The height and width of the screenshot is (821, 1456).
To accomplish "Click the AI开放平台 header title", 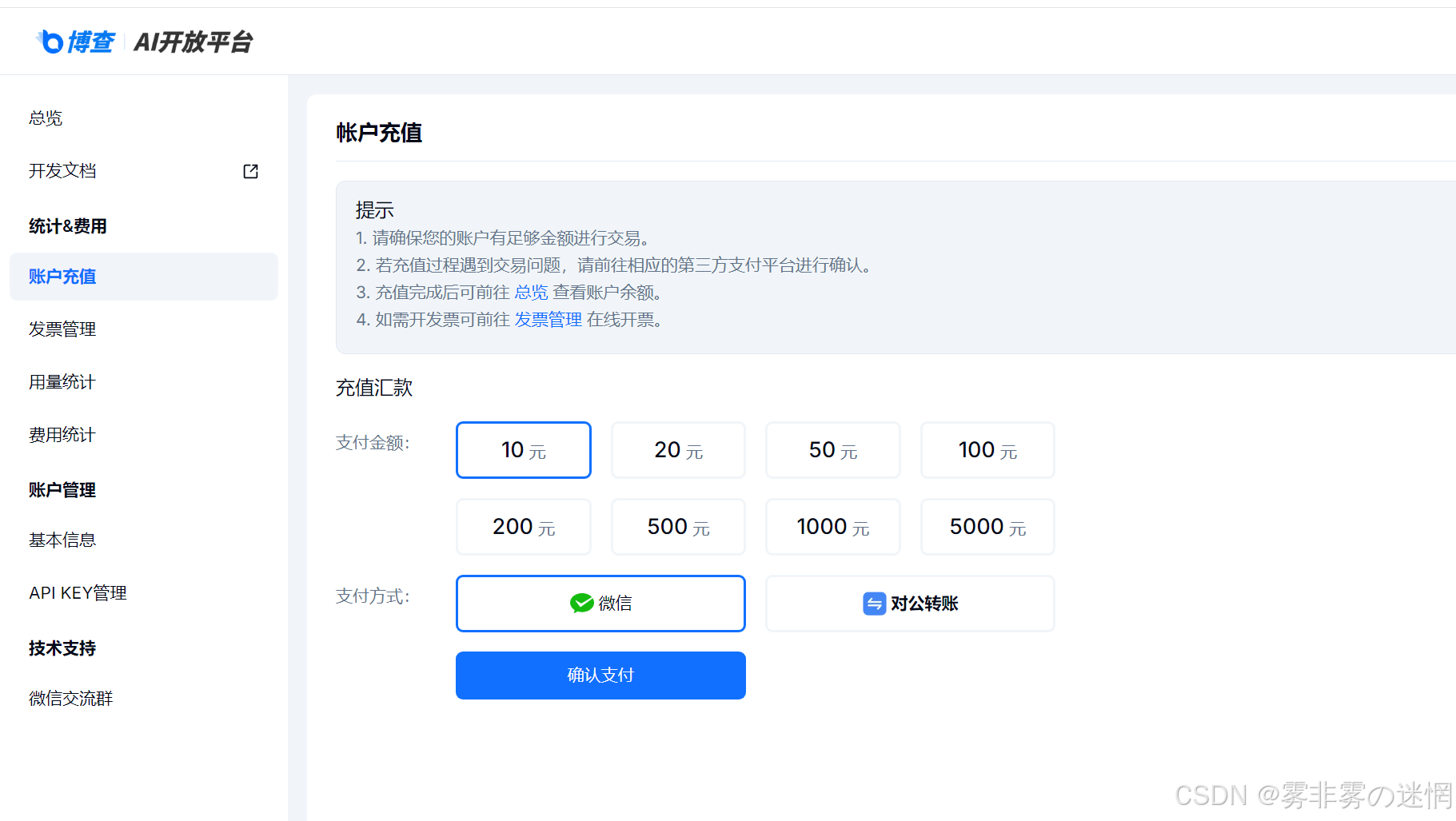I will pyautogui.click(x=193, y=42).
